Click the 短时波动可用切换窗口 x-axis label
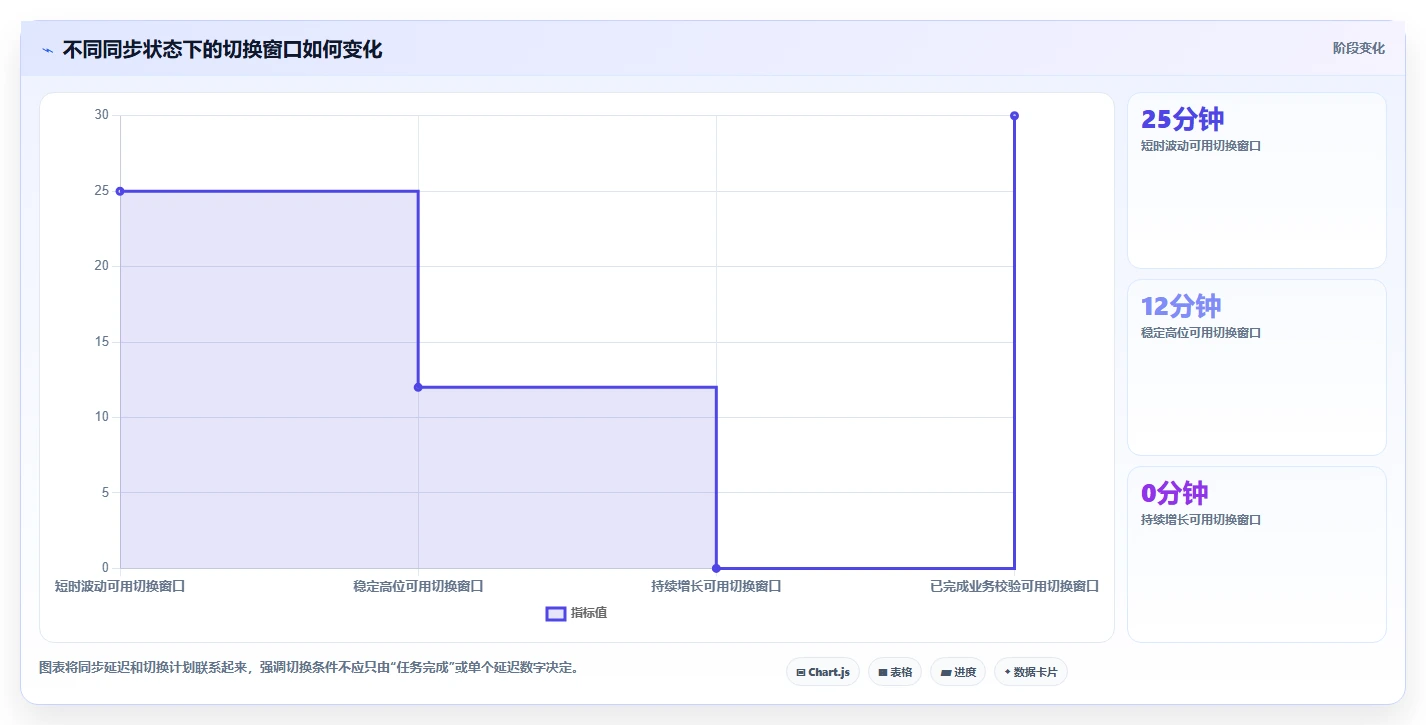1426x725 pixels. tap(120, 586)
